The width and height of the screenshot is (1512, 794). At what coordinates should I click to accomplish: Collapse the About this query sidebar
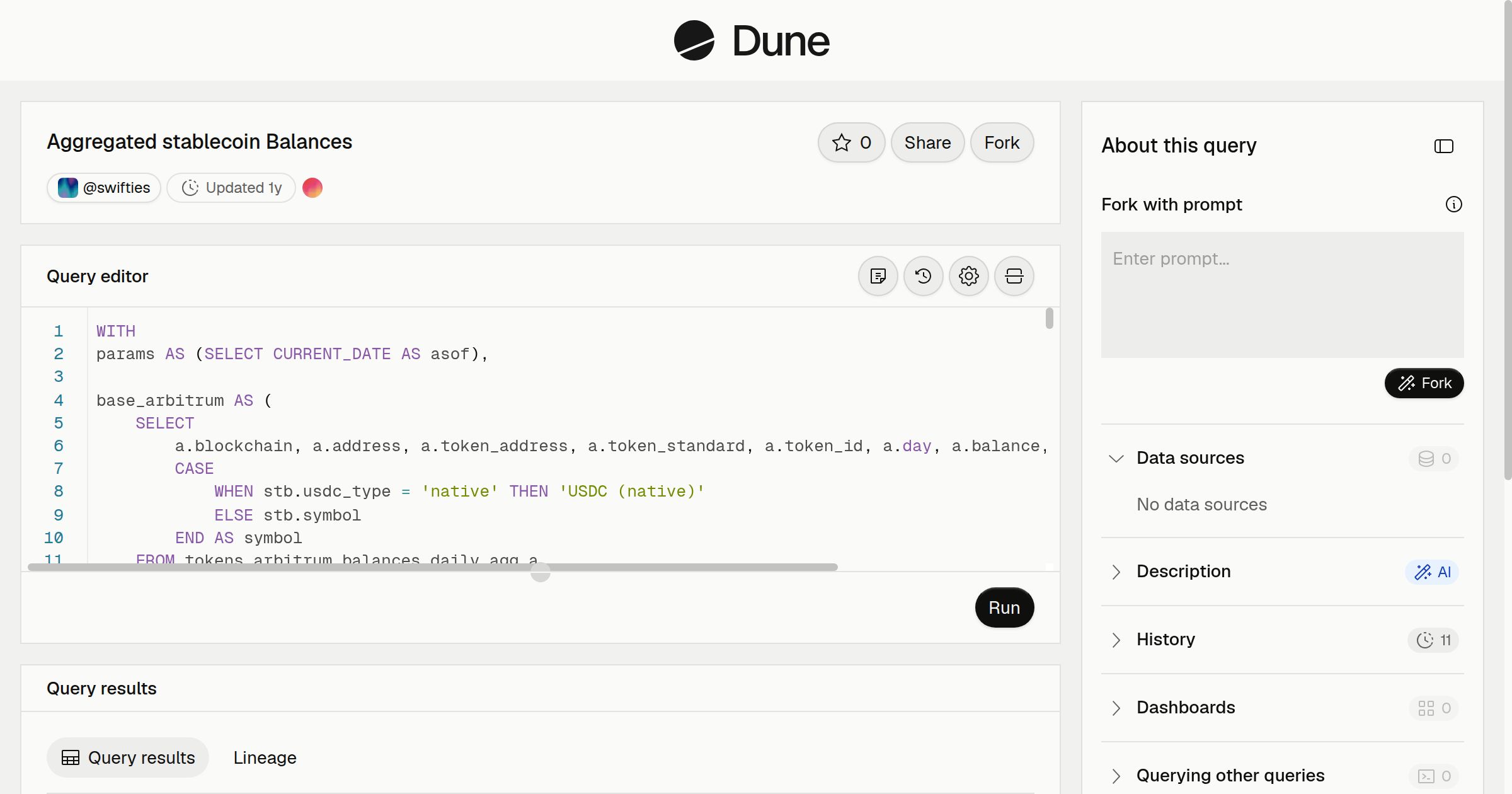point(1443,146)
